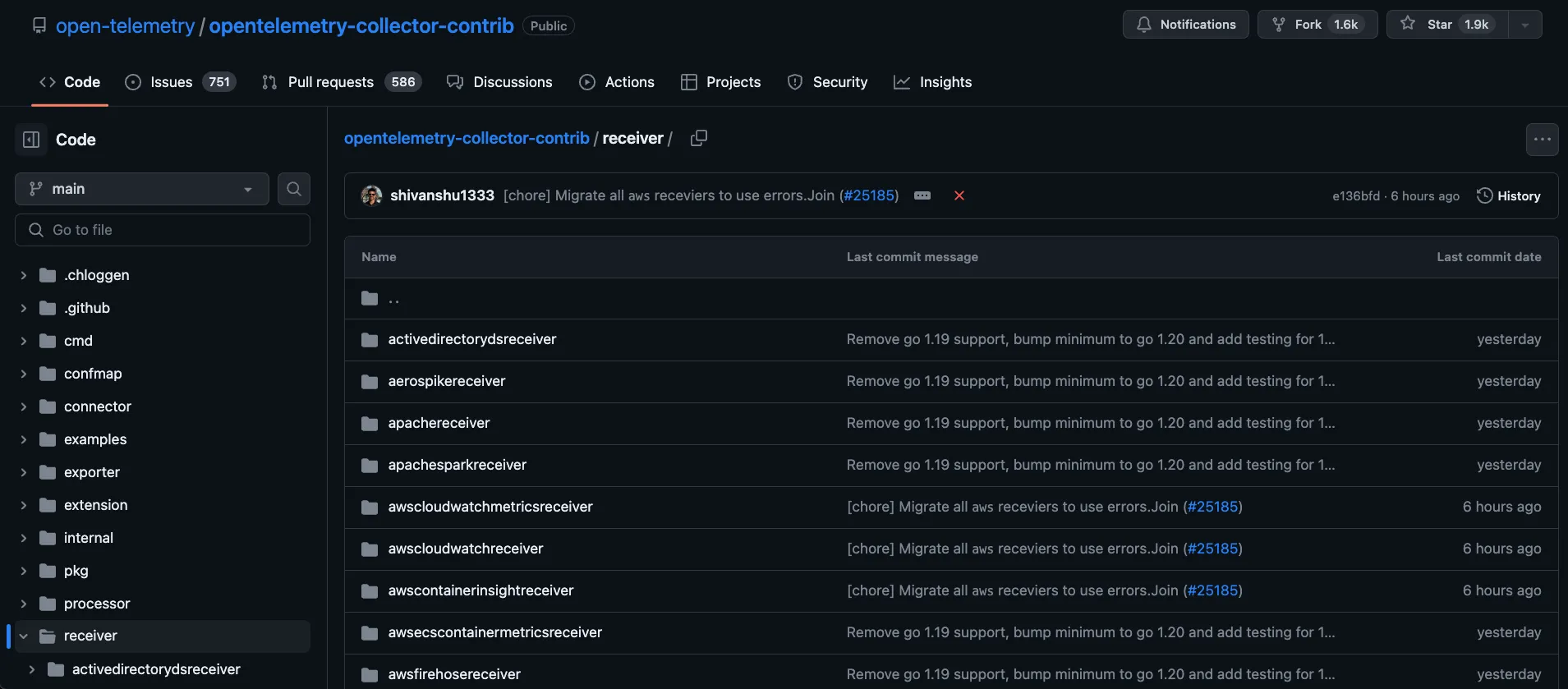Open awsecscontainermetricsreceiver folder
The image size is (1568, 689).
[x=495, y=632]
